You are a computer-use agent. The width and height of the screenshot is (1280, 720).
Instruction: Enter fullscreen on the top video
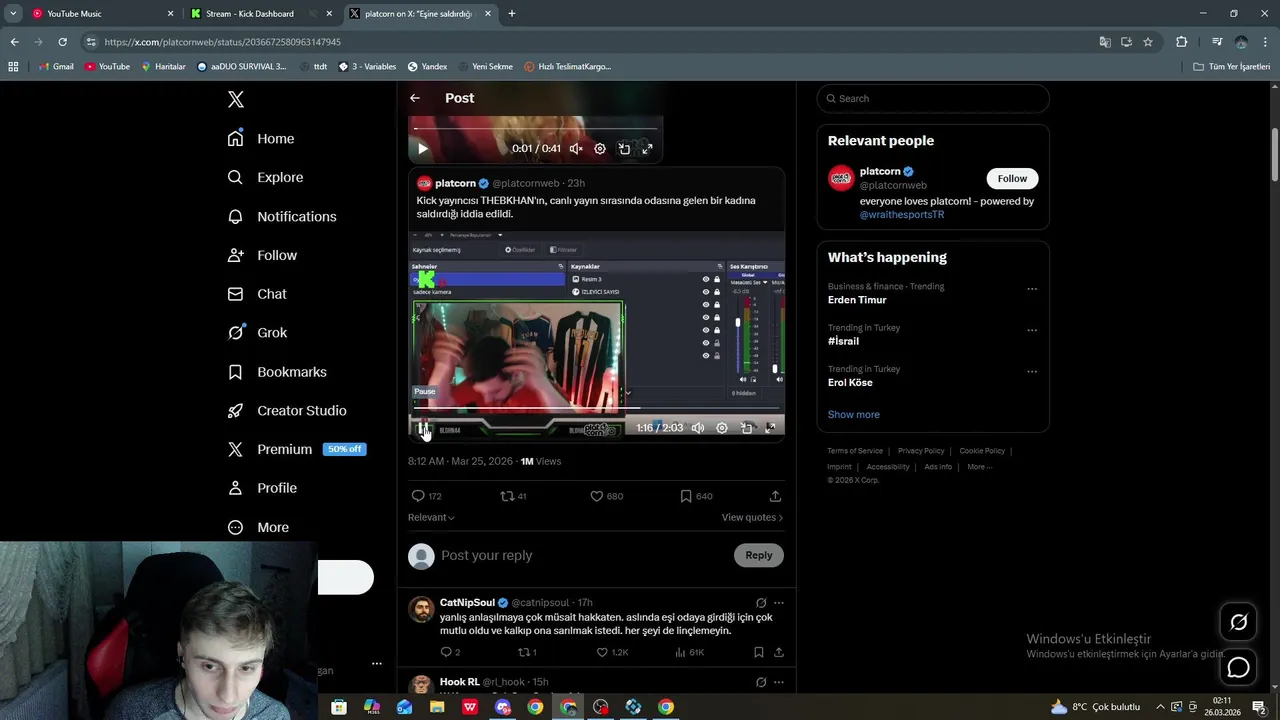(647, 148)
